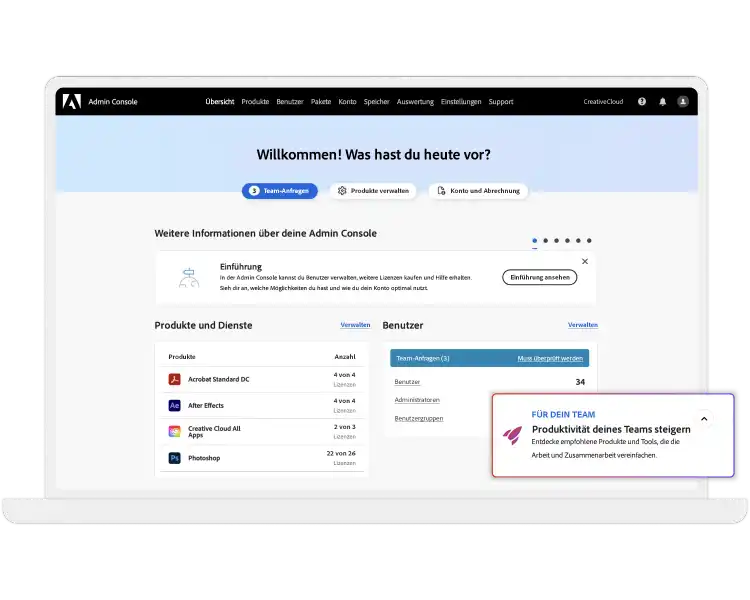This screenshot has height=600, width=750.
Task: Click Muss überprüft werden link
Action: tap(550, 358)
